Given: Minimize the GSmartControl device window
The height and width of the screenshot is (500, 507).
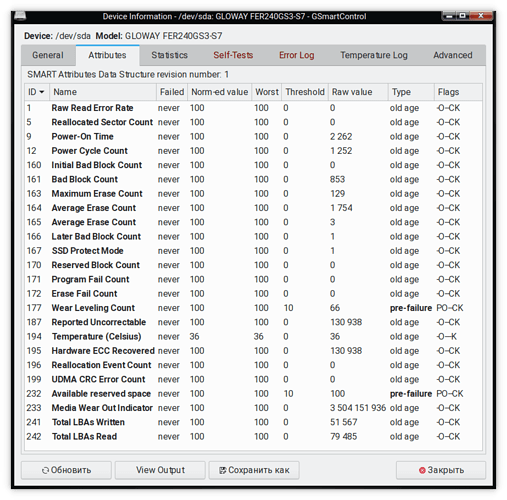Looking at the screenshot, I should tap(449, 16).
